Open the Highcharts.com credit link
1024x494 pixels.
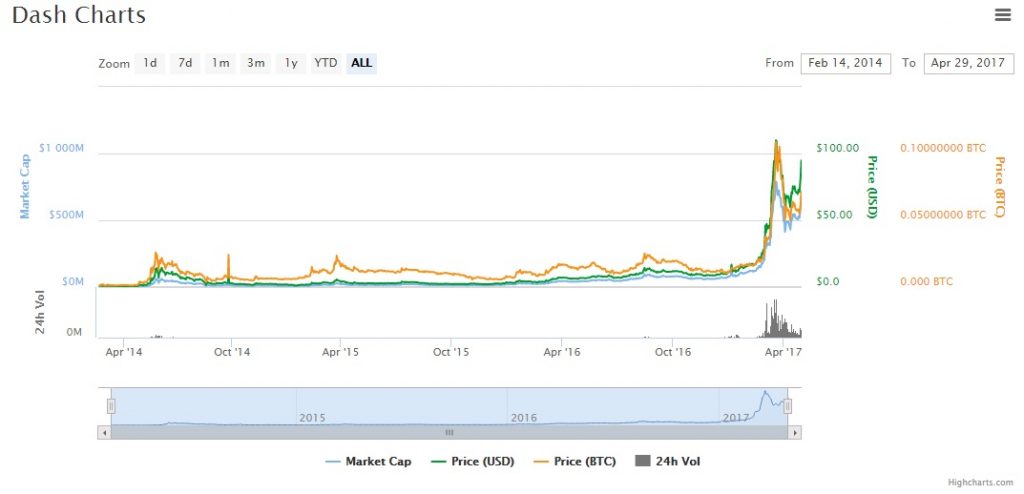point(981,483)
